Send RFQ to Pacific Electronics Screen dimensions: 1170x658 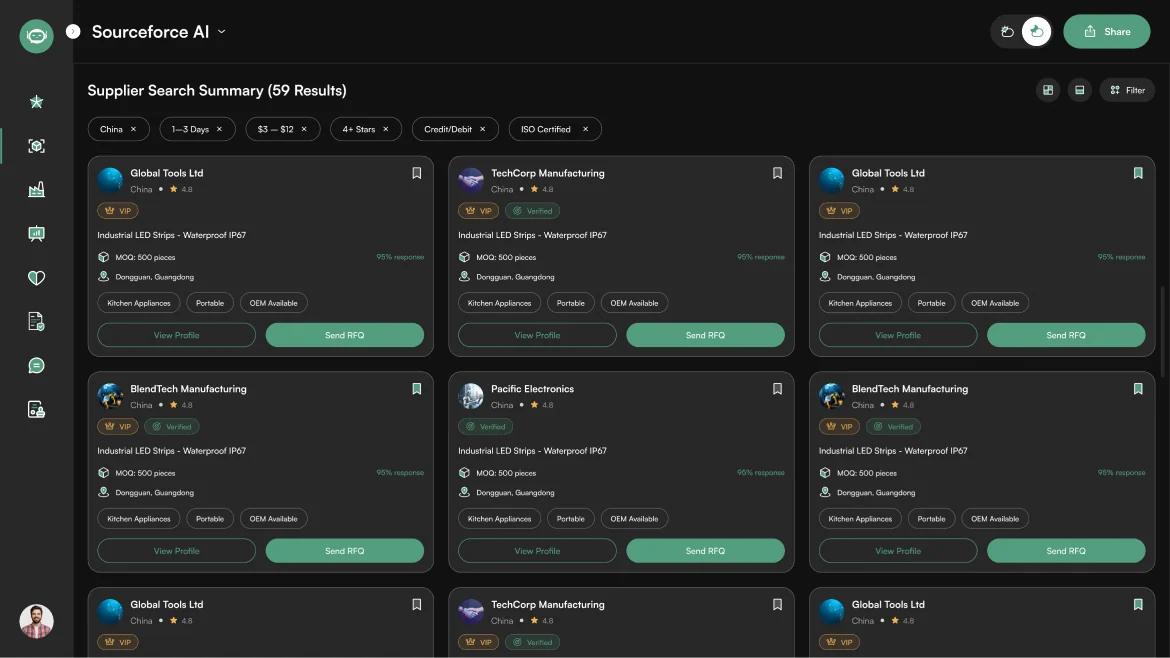[x=705, y=551]
